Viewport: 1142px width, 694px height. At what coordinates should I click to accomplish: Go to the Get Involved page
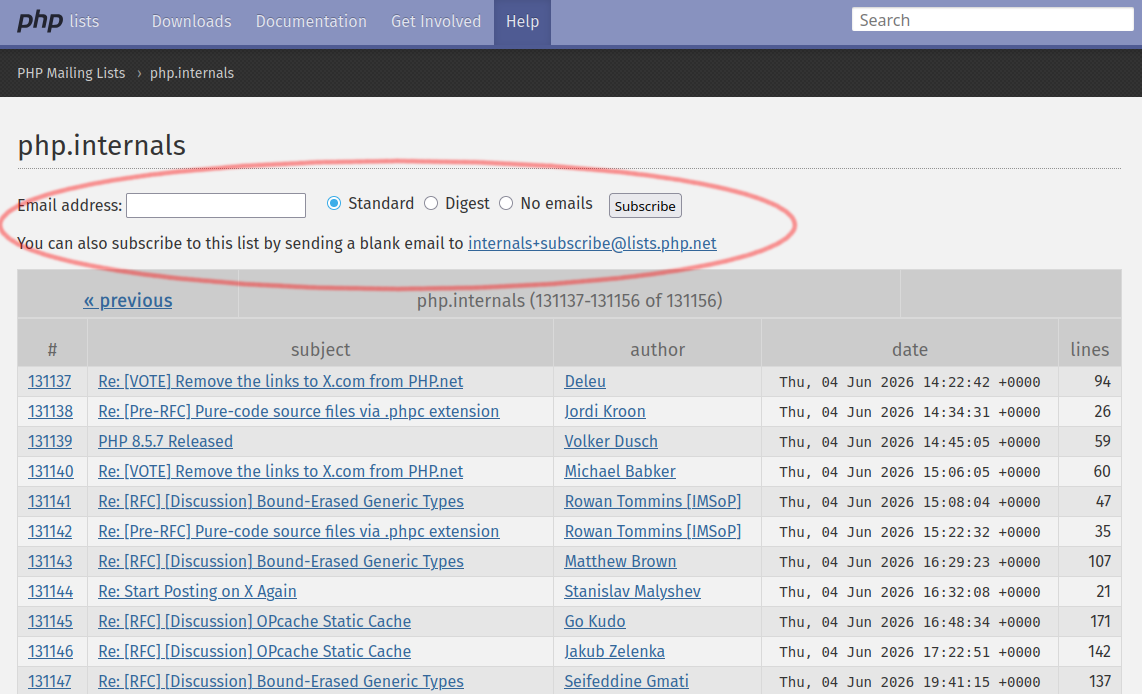point(436,22)
